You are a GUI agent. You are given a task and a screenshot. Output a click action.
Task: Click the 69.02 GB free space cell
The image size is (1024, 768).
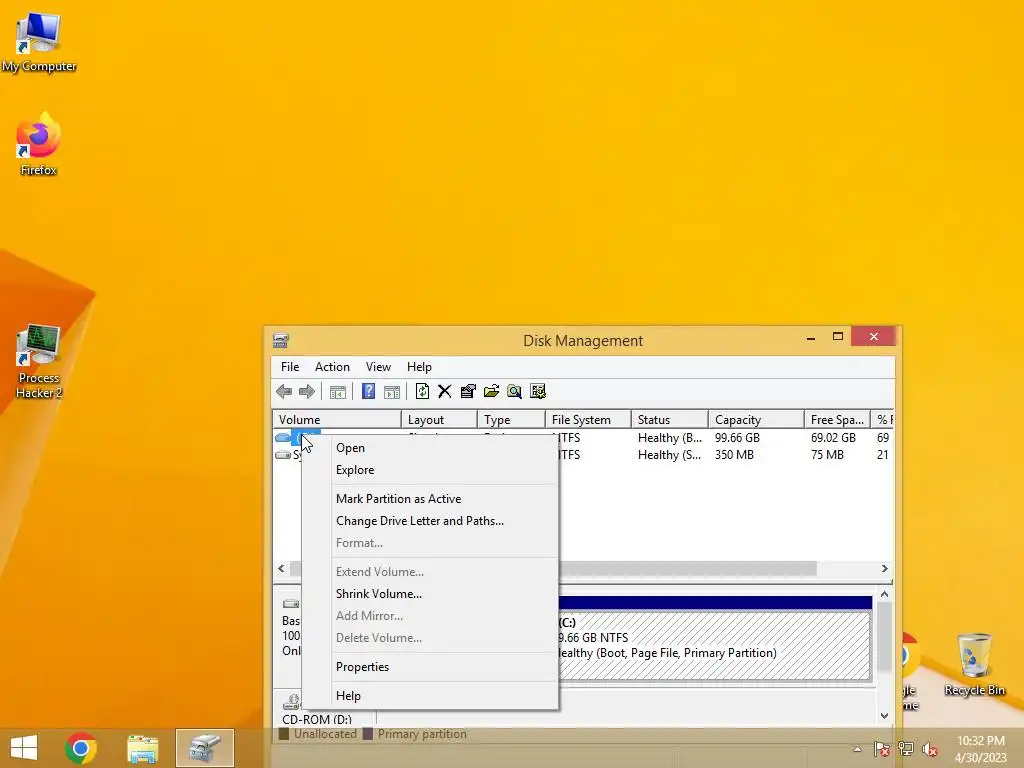coord(833,438)
